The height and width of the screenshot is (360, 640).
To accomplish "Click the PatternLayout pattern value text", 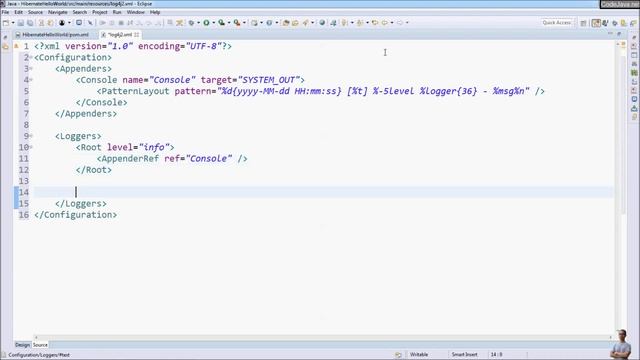I will point(373,91).
